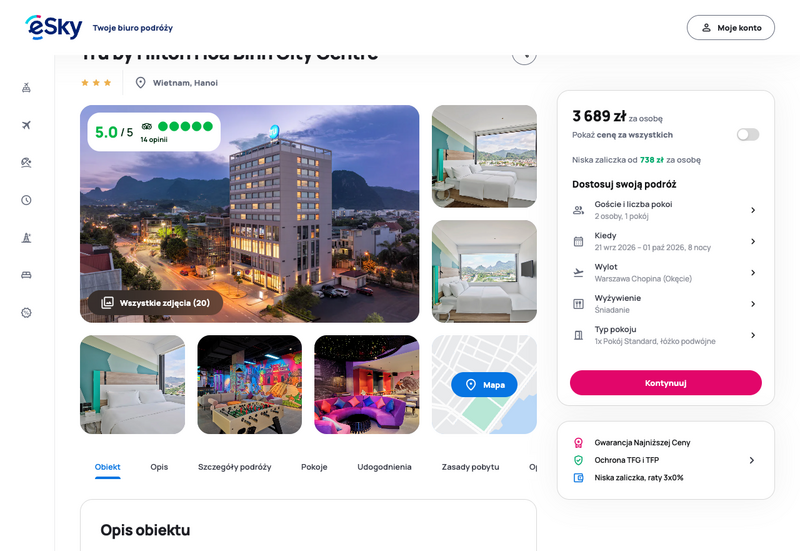Click the pink award icon for Gwarancja Najniższej Ceny
Image resolution: width=800 pixels, height=551 pixels.
[x=578, y=443]
